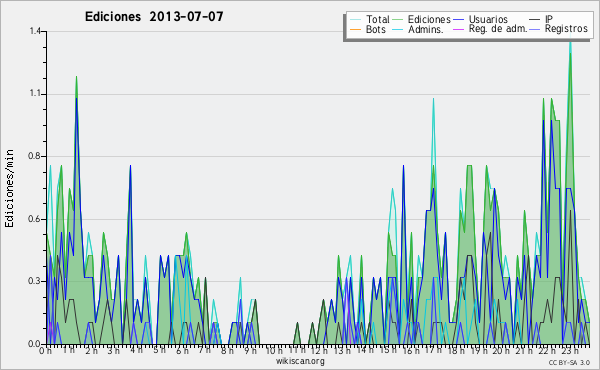This screenshot has height=370, width=600.
Task: Click the '22 h' x-axis label
Action: [547, 351]
